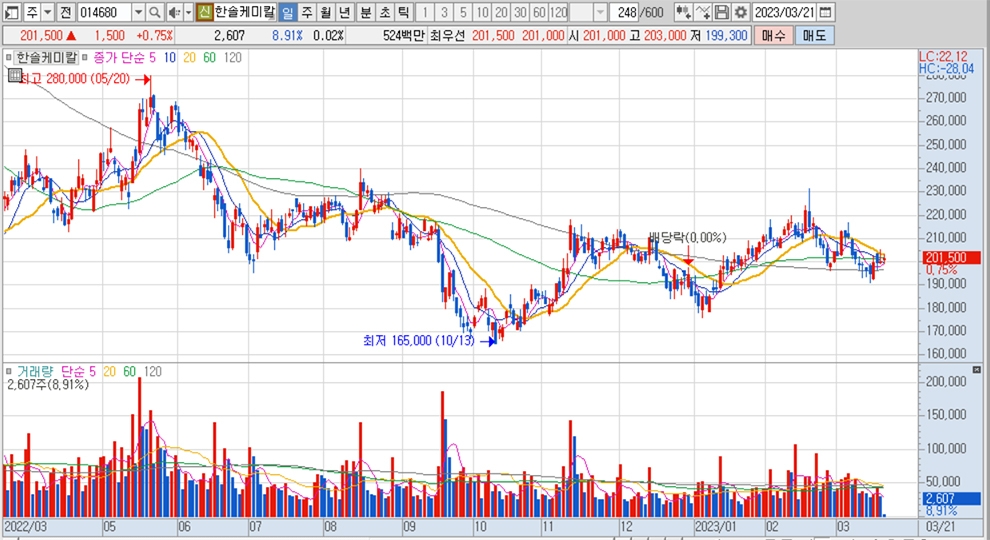
Task: Expand the dropdown next to speaker icon
Action: pyautogui.click(x=187, y=12)
